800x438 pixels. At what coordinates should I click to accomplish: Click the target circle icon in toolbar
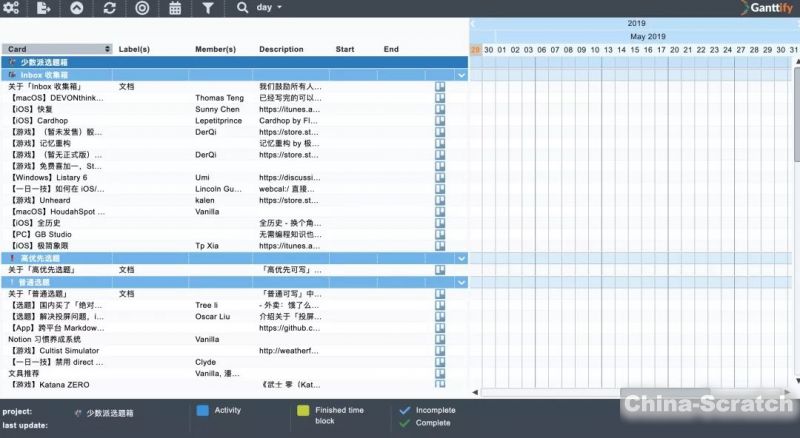coord(142,8)
